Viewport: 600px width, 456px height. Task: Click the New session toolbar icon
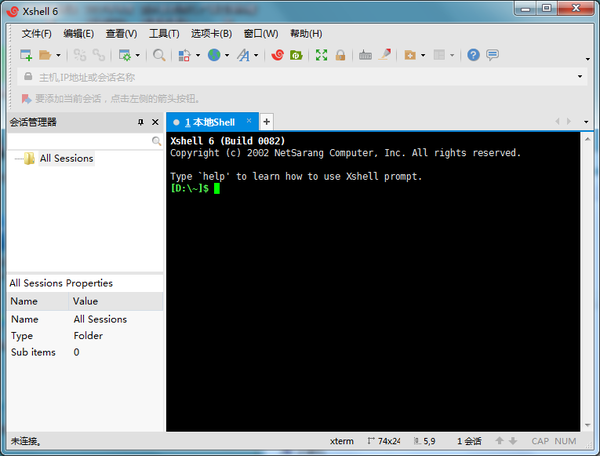point(26,55)
